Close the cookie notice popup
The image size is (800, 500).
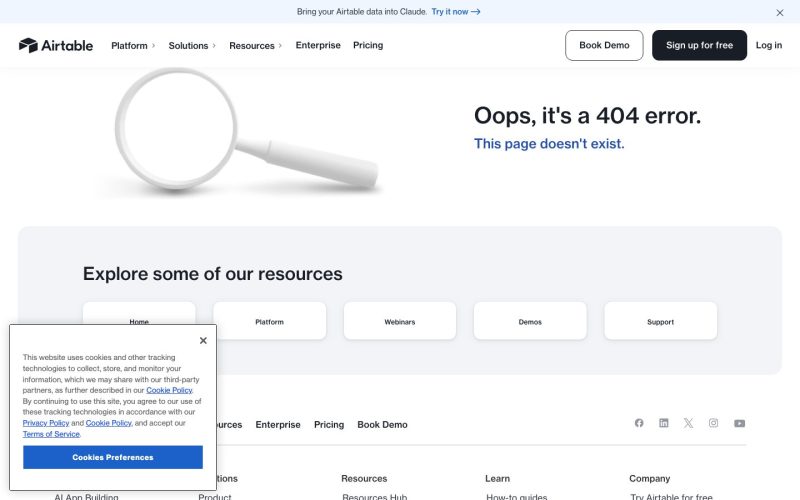click(203, 340)
